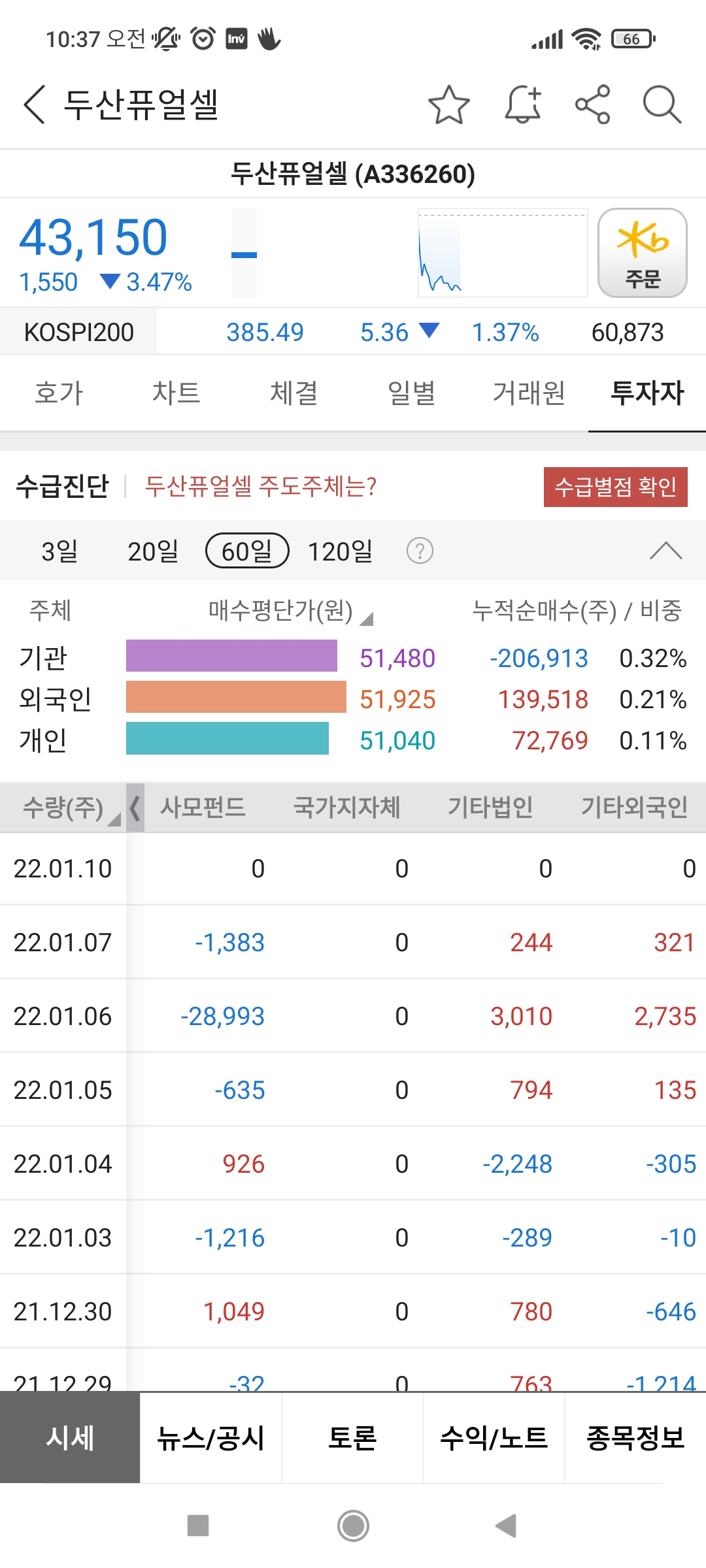Tap the 139,518 외국인 net buy value
Viewport: 706px width, 1568px height.
click(x=543, y=699)
